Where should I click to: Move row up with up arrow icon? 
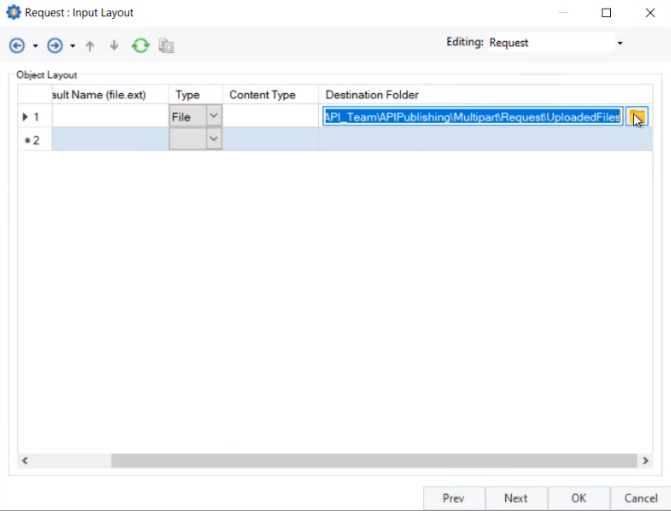coord(90,46)
